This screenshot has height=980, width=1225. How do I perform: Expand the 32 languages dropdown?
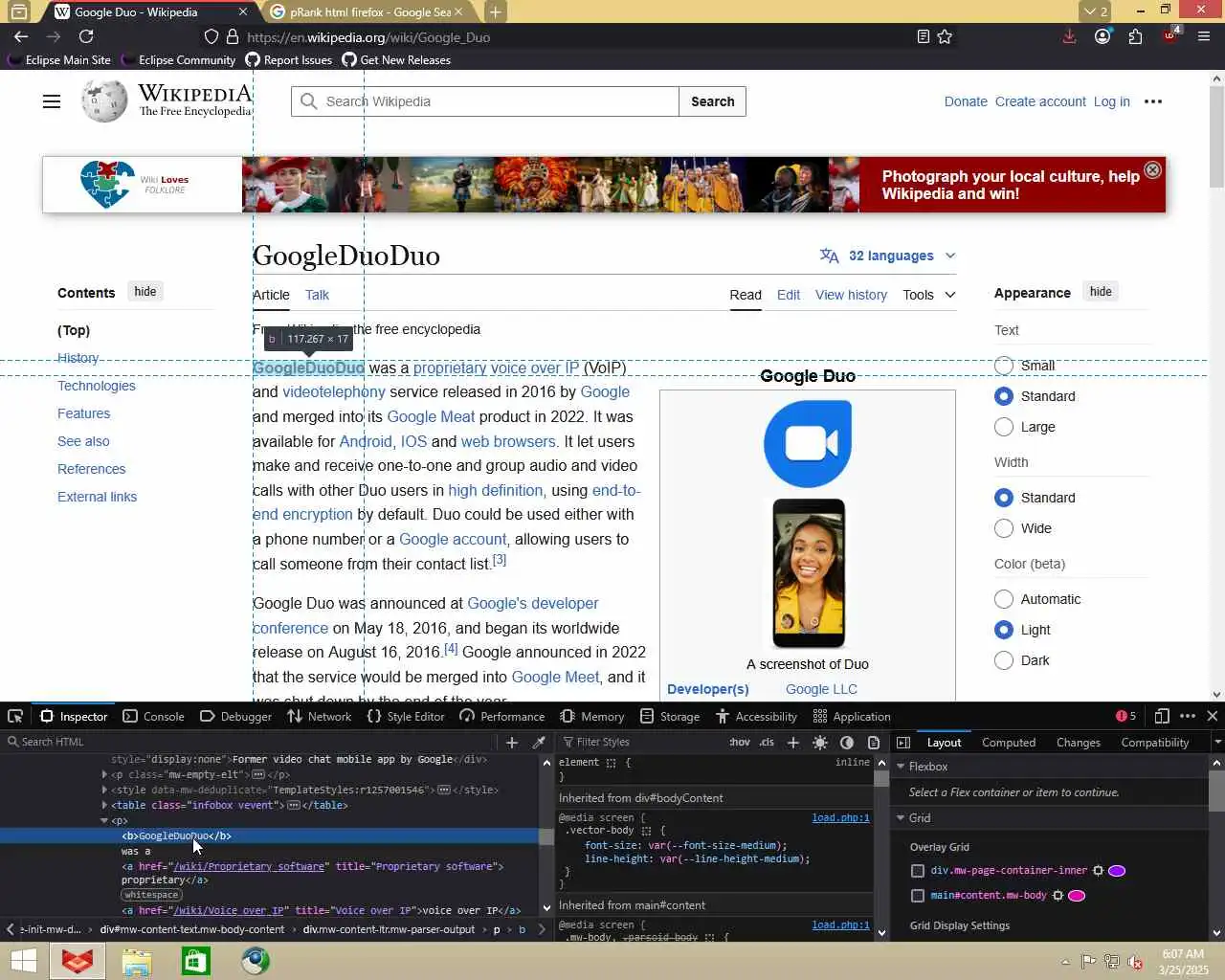click(889, 256)
